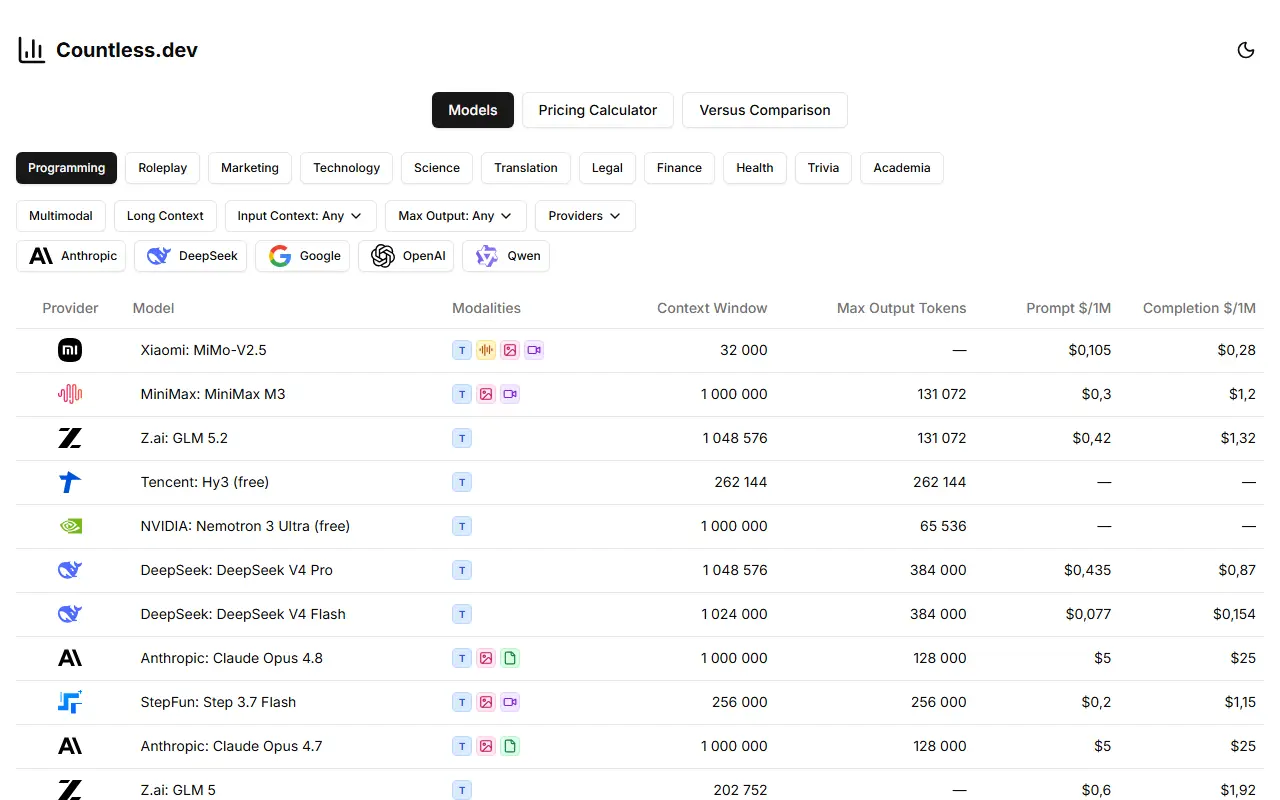The height and width of the screenshot is (800, 1280).
Task: Open the Max Output dropdown
Action: click(x=456, y=216)
